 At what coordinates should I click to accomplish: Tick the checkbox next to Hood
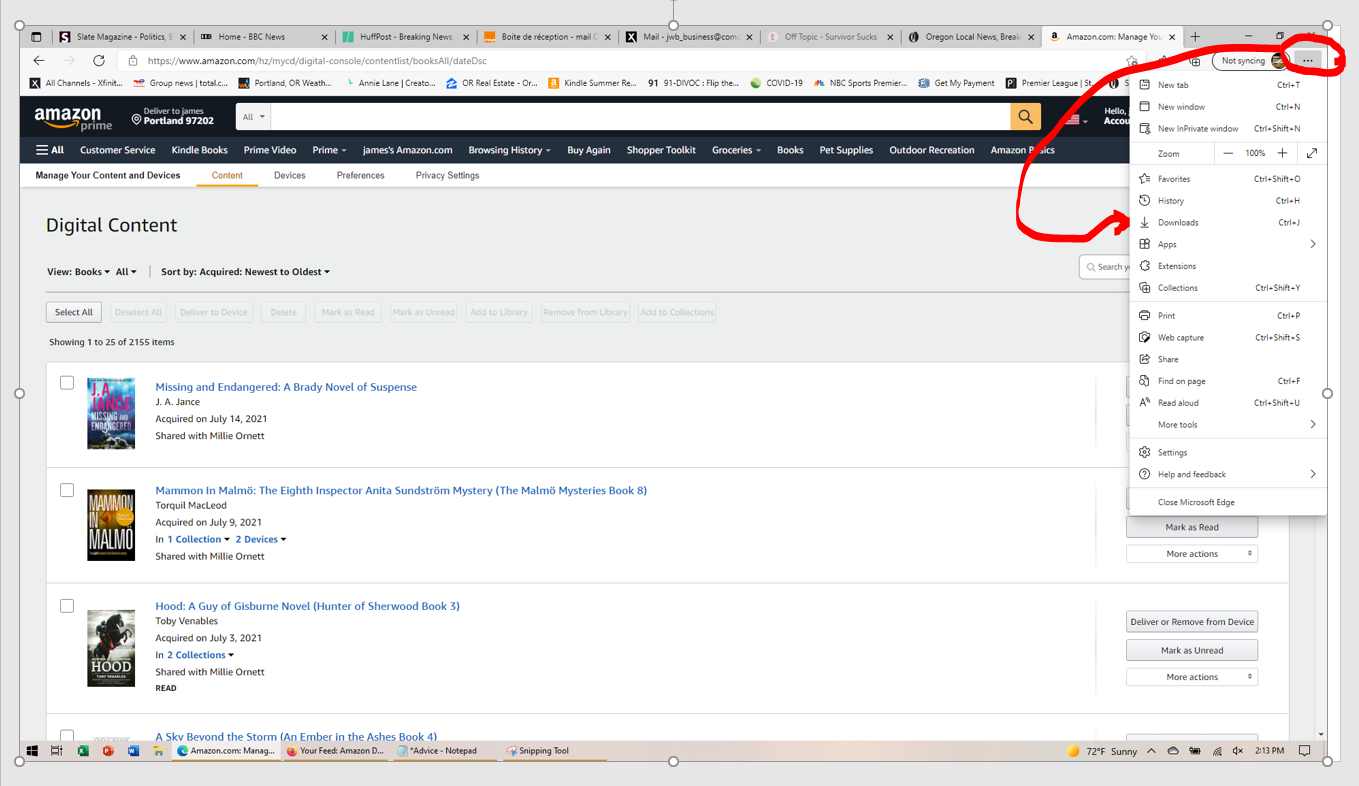point(67,605)
